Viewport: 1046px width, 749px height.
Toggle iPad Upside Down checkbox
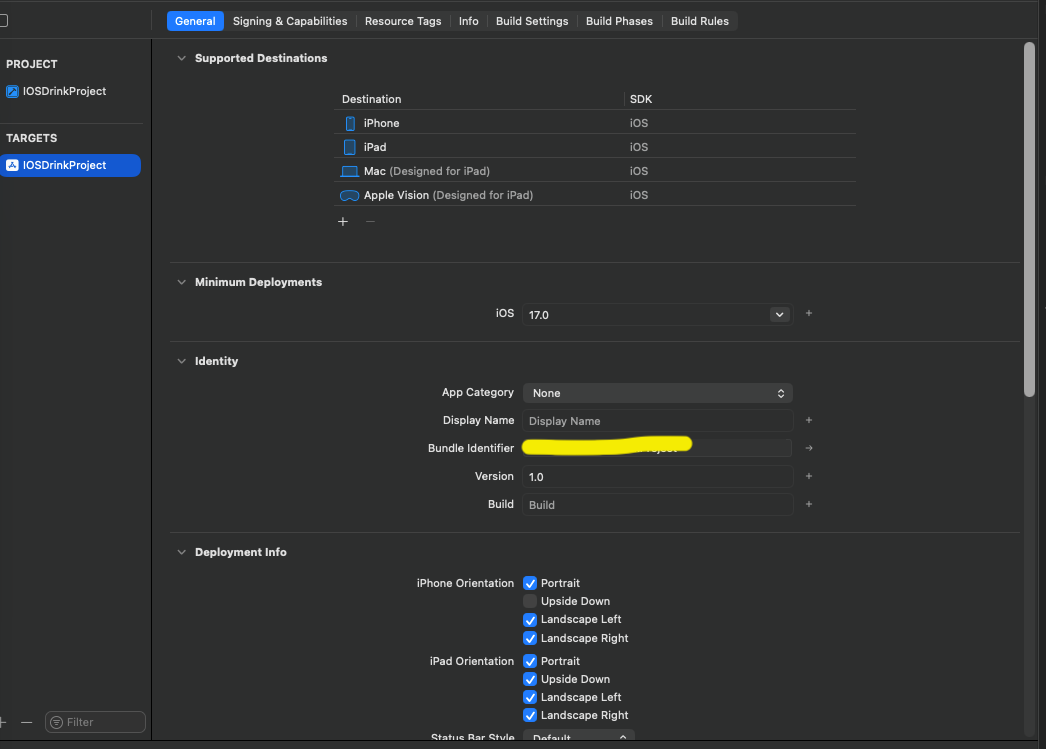pyautogui.click(x=530, y=680)
